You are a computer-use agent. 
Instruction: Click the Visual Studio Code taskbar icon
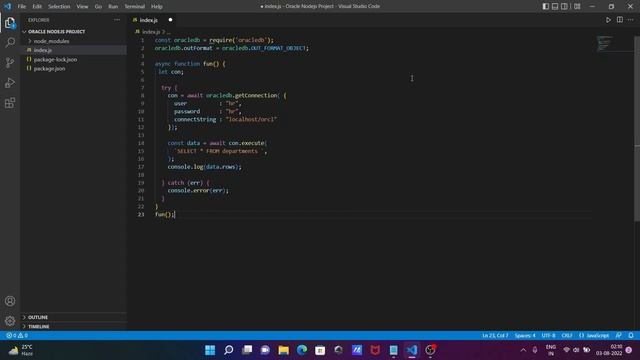pos(412,350)
